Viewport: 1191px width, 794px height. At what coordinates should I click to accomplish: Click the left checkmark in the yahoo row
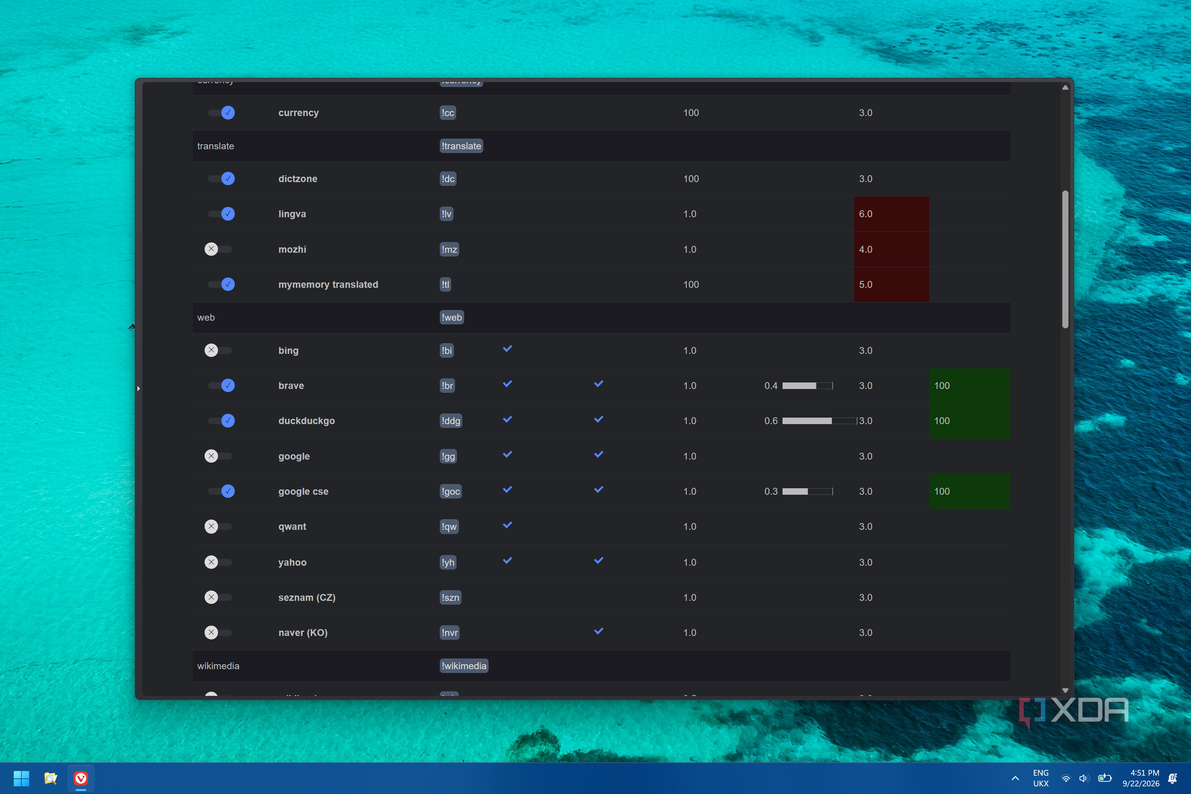tap(507, 561)
